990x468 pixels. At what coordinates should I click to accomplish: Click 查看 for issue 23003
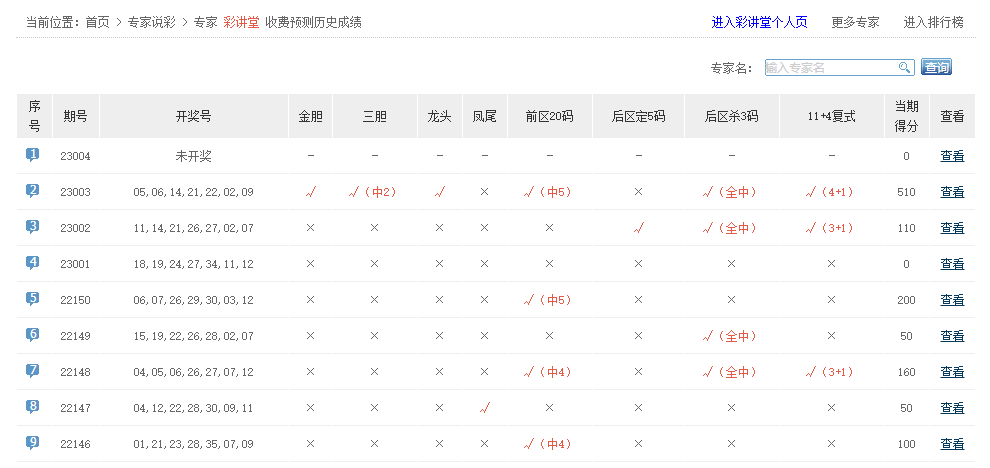(x=952, y=192)
